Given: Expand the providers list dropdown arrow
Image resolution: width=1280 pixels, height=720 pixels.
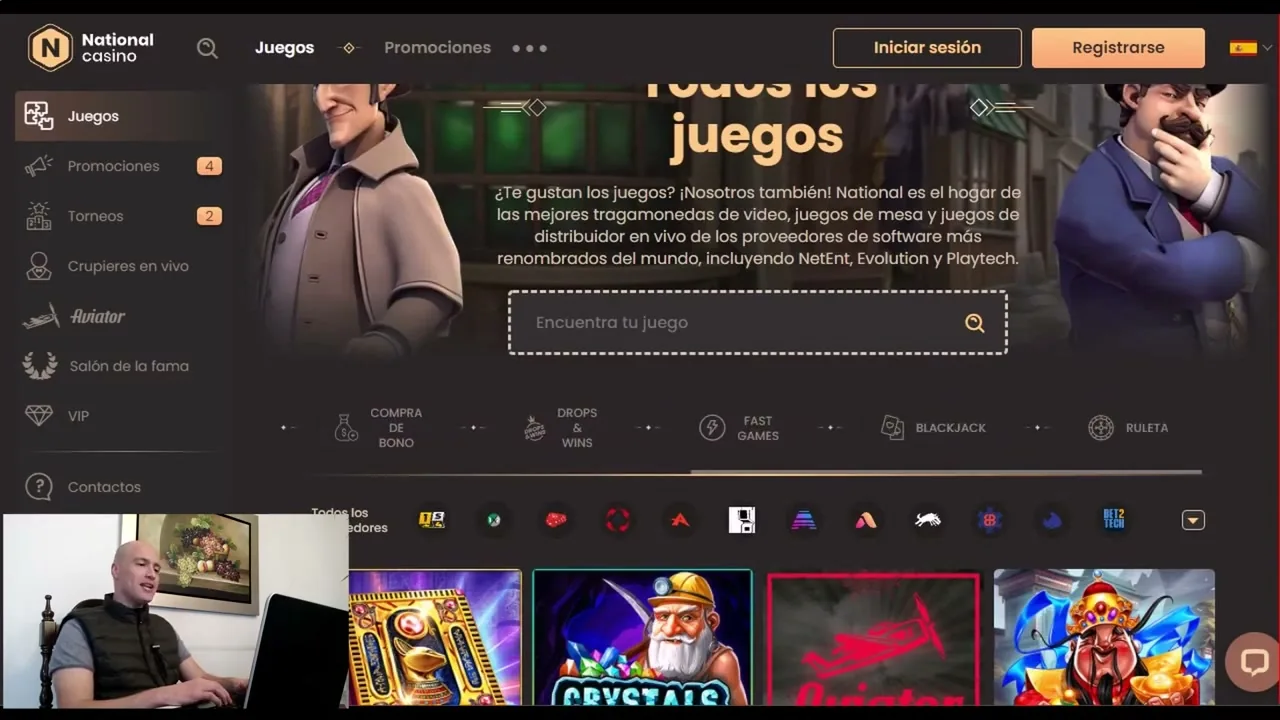Looking at the screenshot, I should point(1193,520).
